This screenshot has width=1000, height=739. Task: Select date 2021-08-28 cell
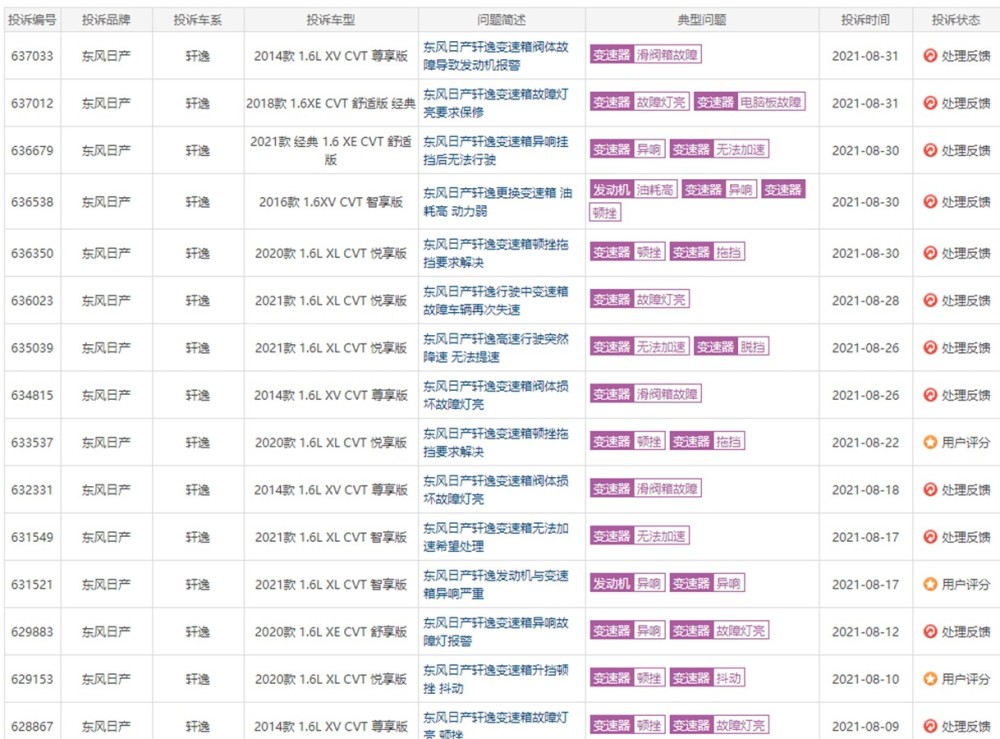coord(865,300)
